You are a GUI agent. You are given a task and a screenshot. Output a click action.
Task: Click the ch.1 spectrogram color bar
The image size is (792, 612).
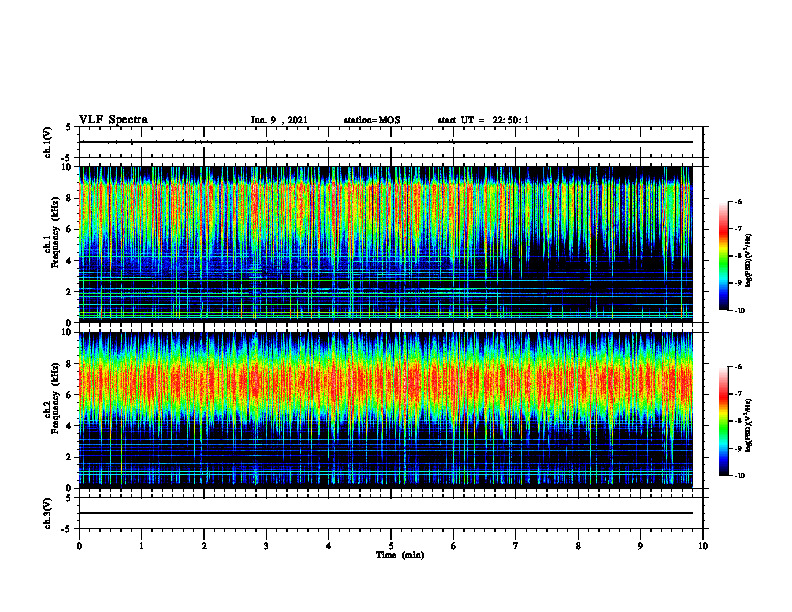[x=724, y=256]
